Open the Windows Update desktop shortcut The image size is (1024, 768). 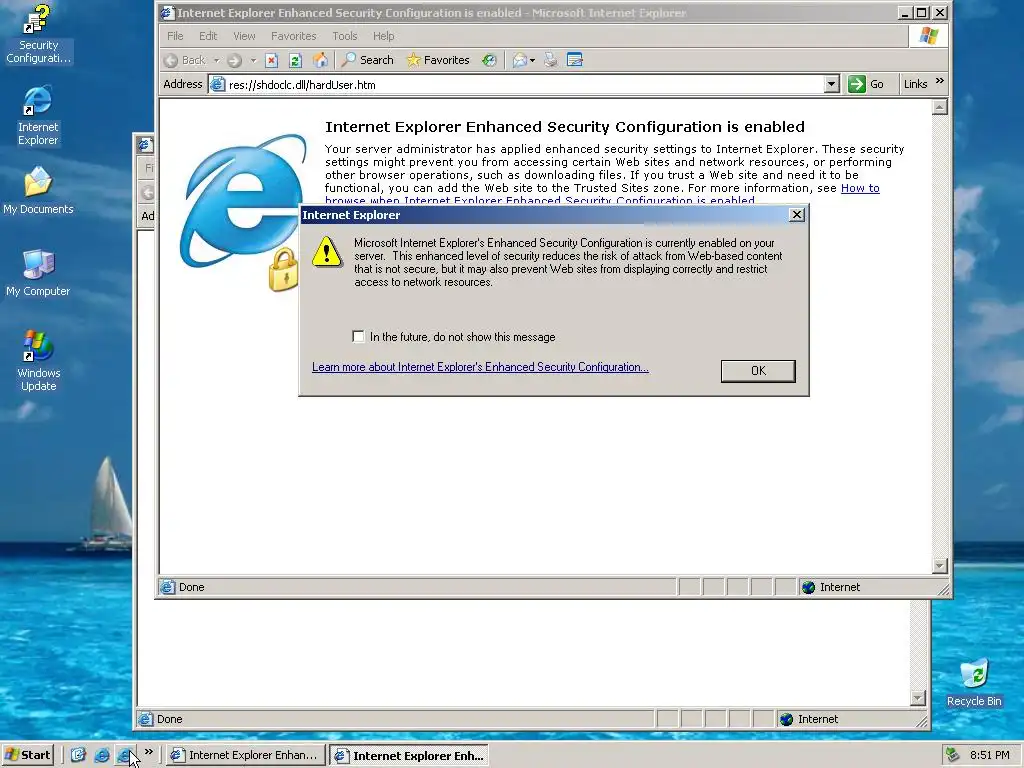[x=38, y=361]
